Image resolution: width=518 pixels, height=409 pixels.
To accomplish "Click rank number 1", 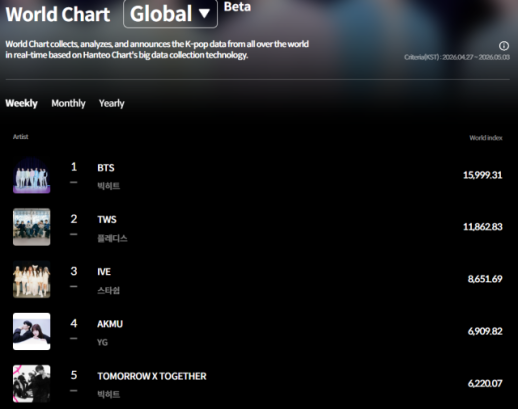I will (x=74, y=167).
